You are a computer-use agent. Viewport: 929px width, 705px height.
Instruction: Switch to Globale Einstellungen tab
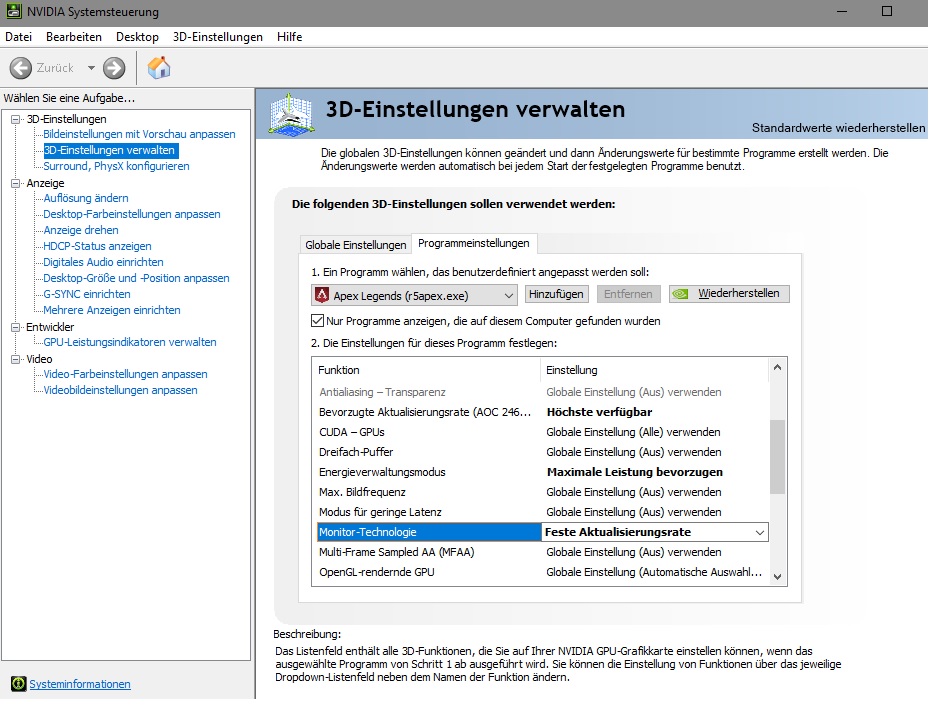click(355, 245)
